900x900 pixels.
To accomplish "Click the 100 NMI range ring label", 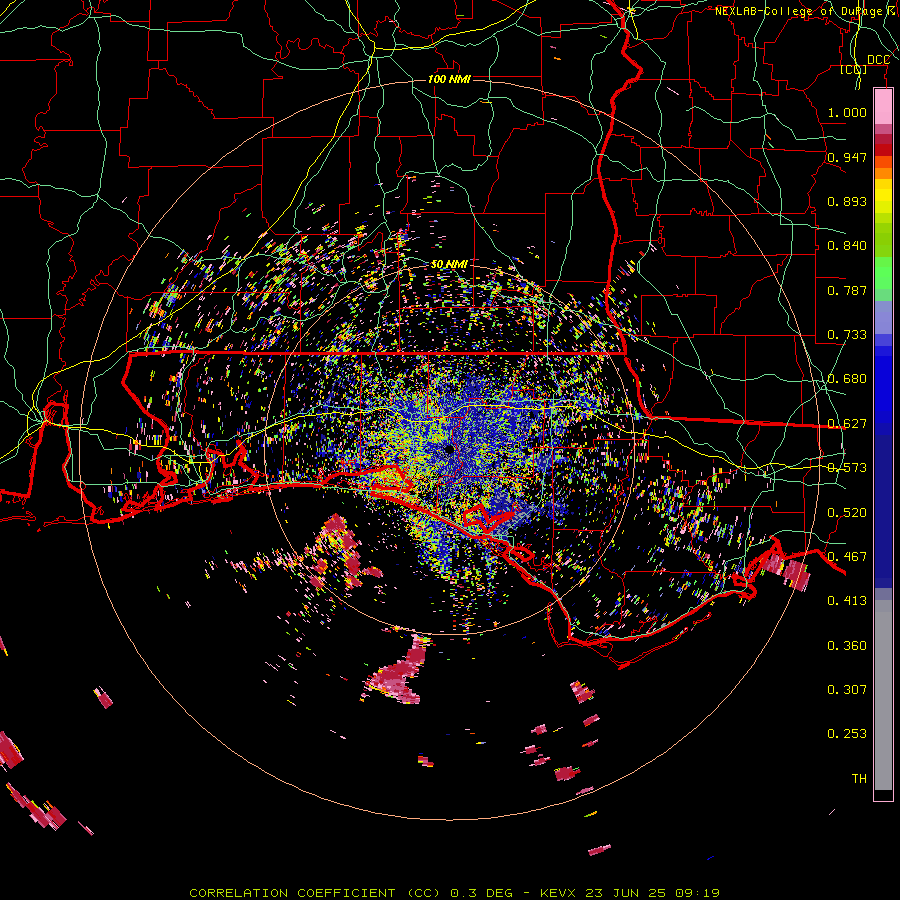I will point(449,79).
